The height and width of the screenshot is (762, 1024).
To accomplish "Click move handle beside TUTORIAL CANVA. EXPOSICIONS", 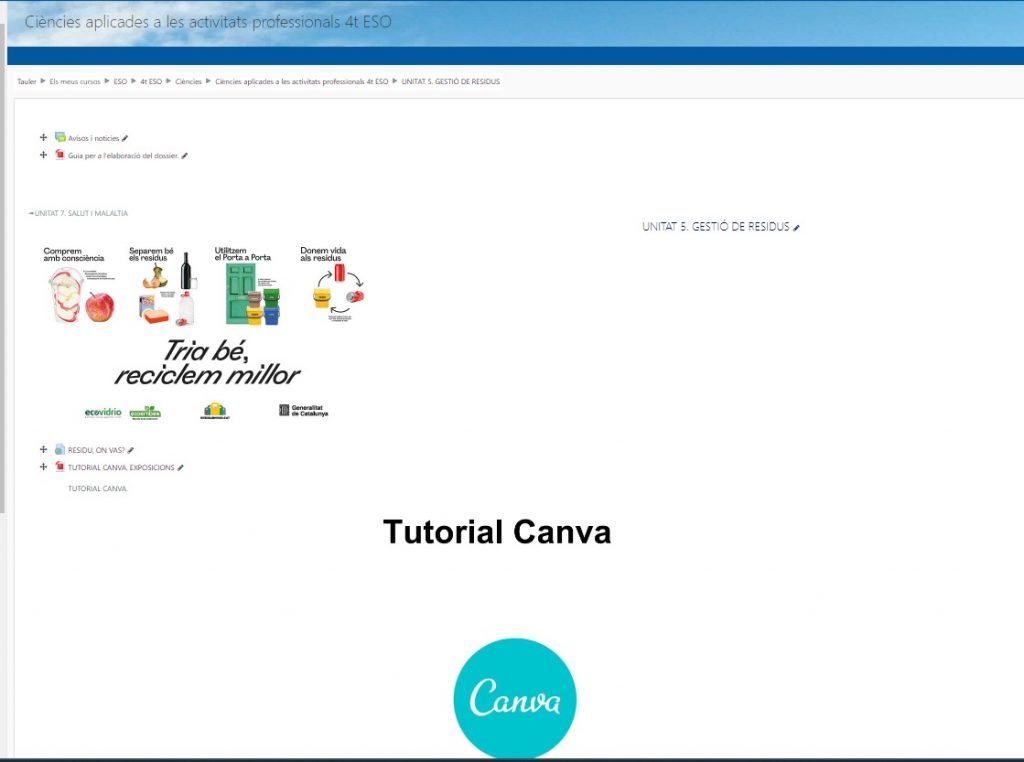I will 43,467.
